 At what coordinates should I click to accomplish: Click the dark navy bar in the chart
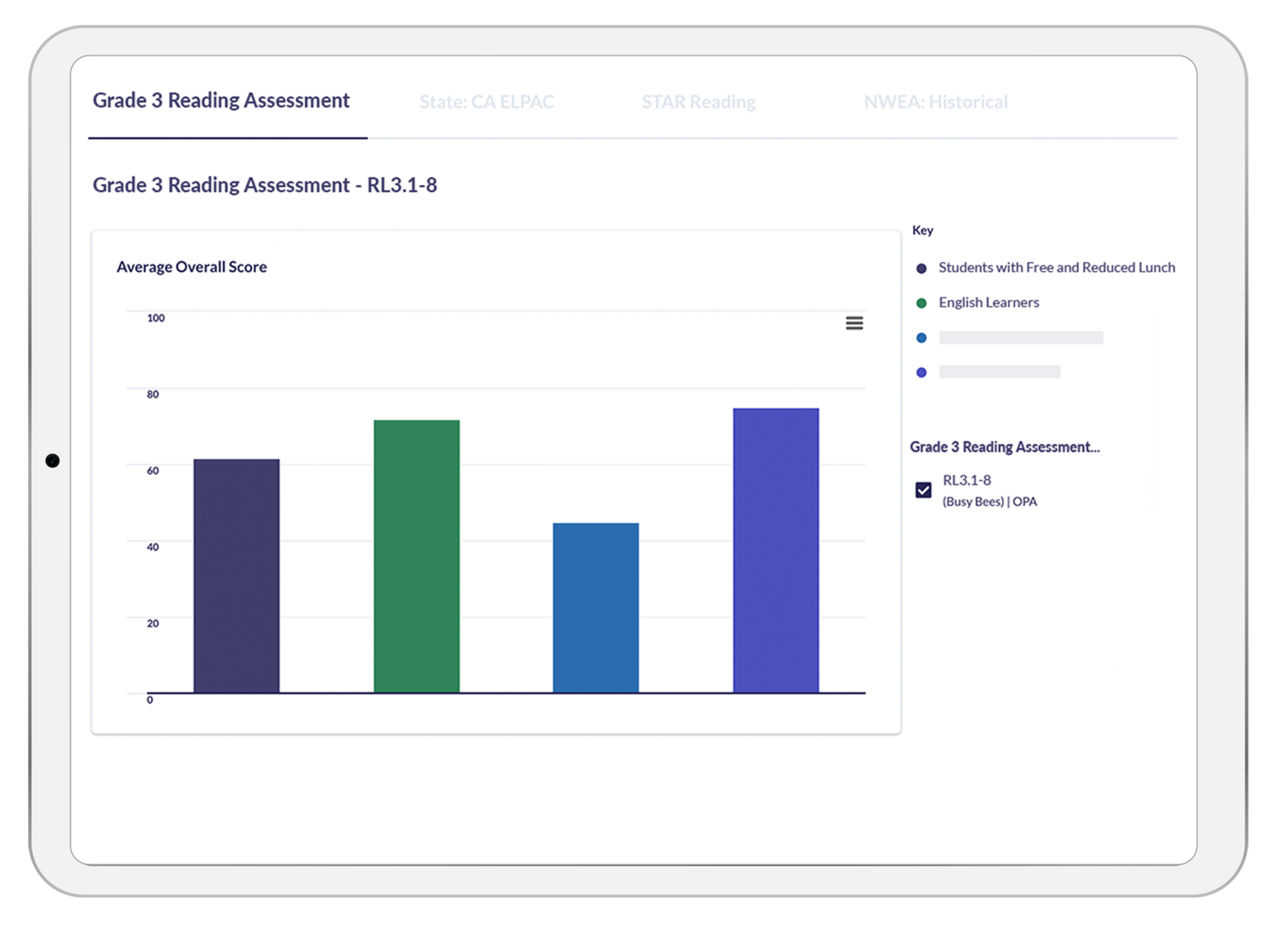pos(236,576)
